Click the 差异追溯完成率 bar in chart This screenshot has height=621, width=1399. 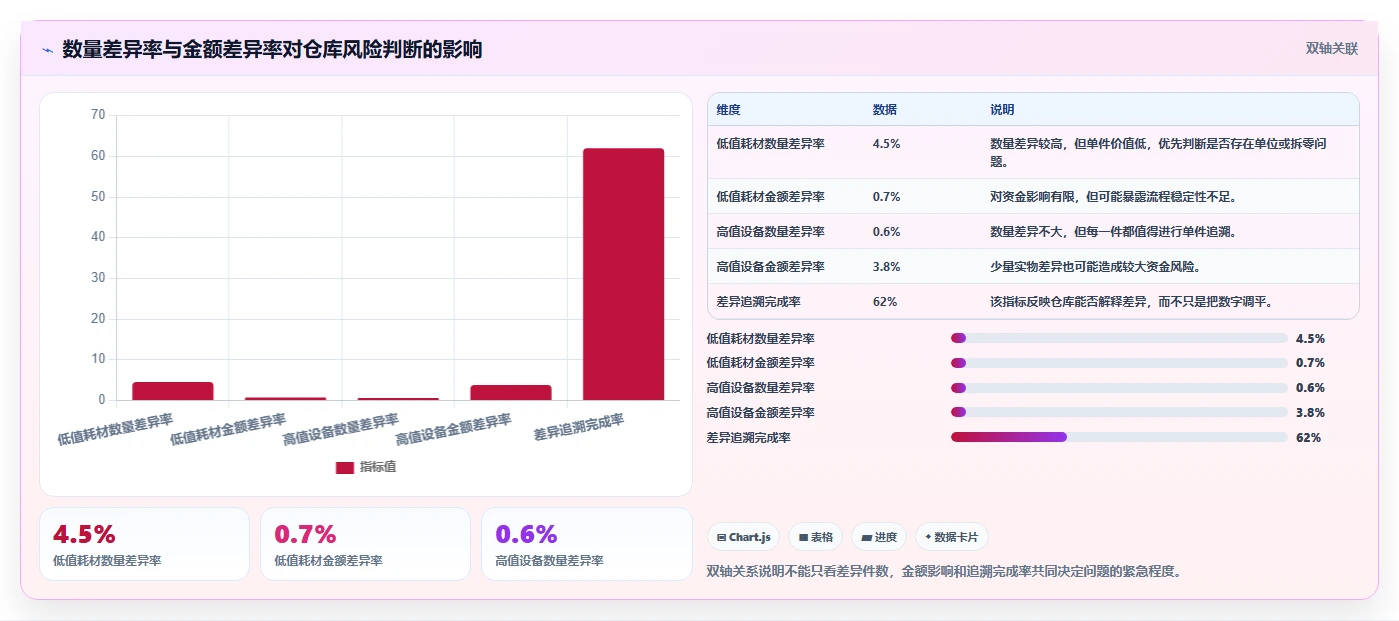[x=623, y=274]
